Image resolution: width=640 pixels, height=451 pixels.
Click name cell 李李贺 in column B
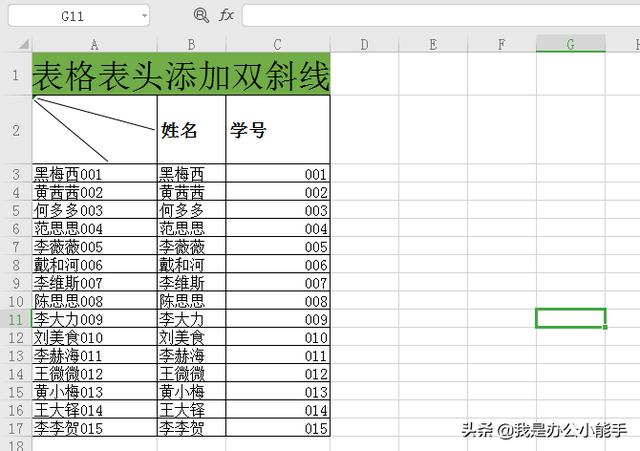click(191, 428)
